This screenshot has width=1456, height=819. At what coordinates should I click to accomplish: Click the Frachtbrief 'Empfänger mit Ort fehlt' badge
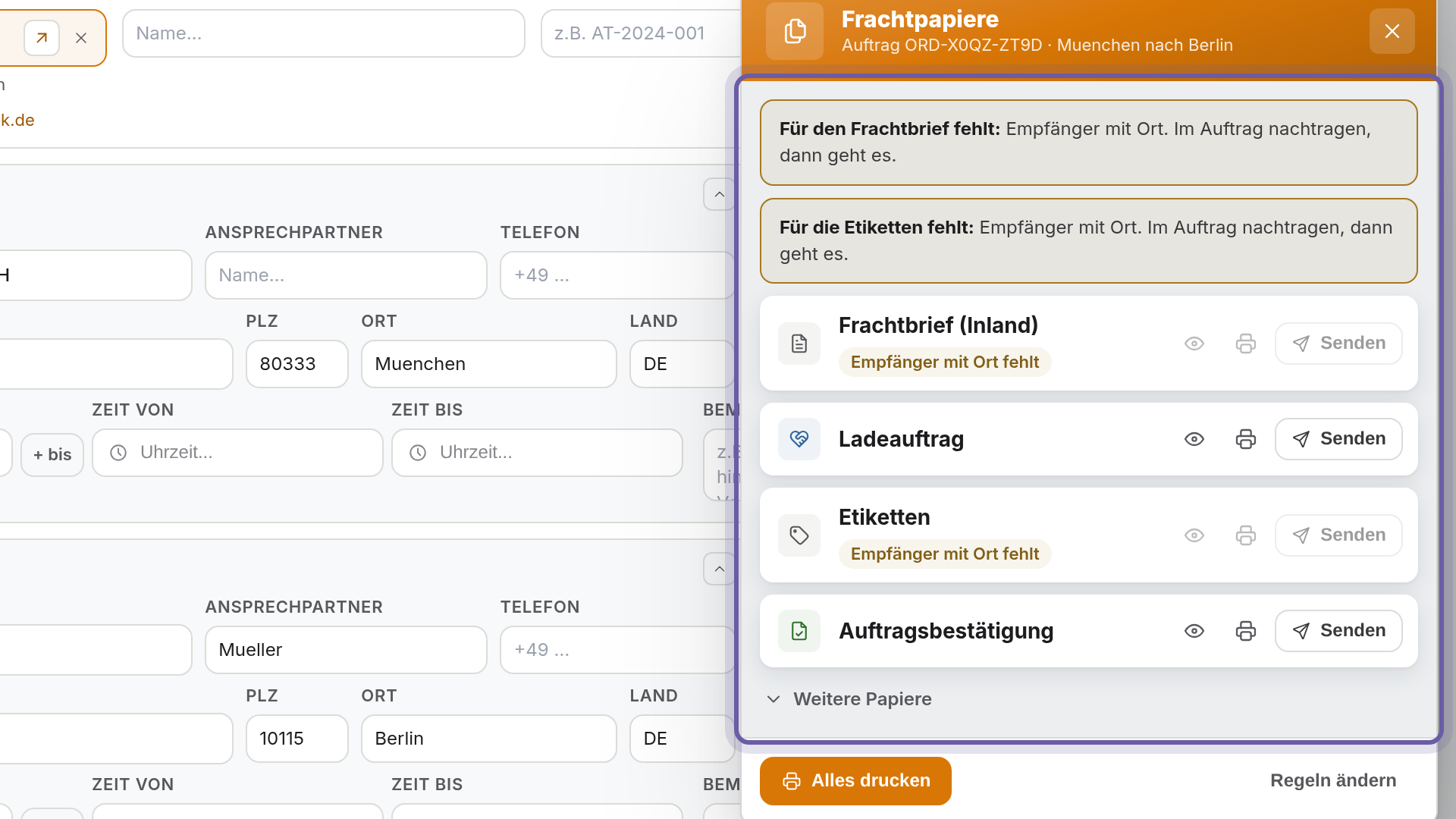click(x=945, y=362)
